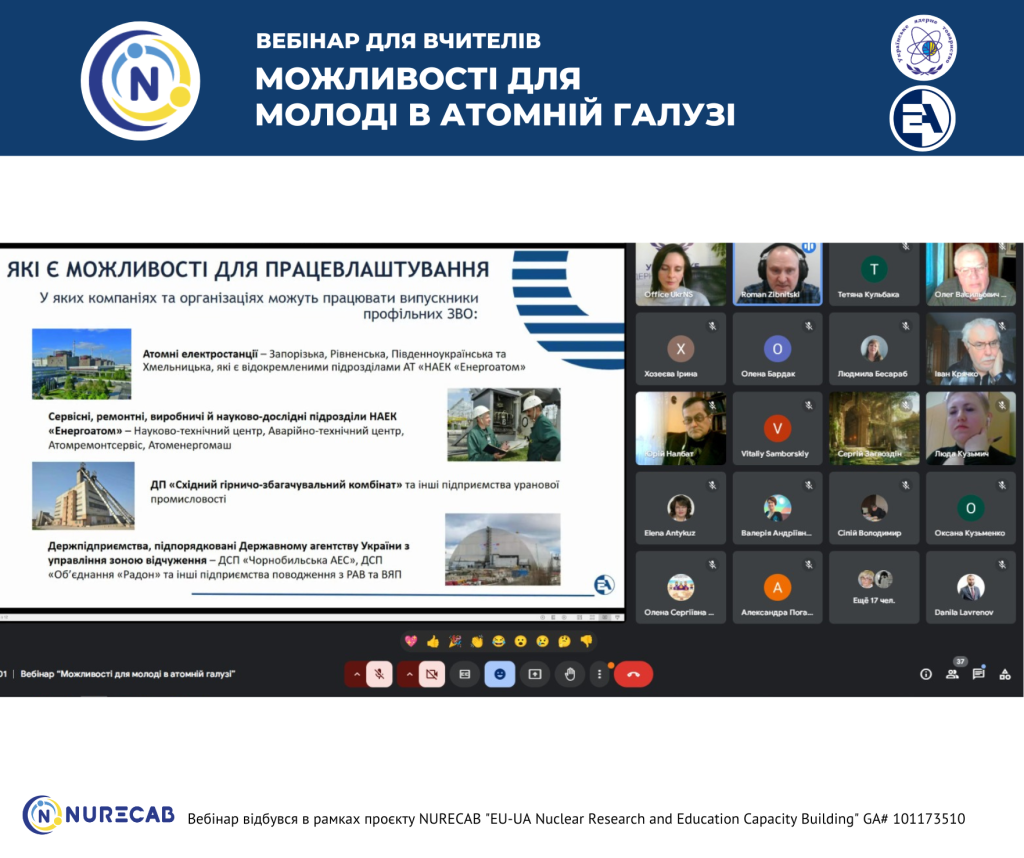Open the chat panel icon
Image resolution: width=1024 pixels, height=858 pixels.
tap(978, 675)
